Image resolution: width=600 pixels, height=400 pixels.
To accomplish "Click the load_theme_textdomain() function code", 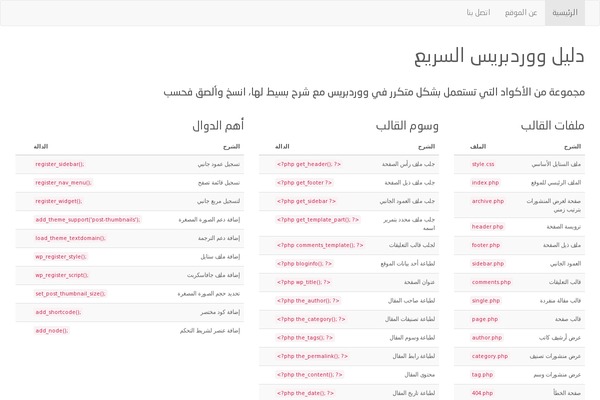I will tap(70, 238).
